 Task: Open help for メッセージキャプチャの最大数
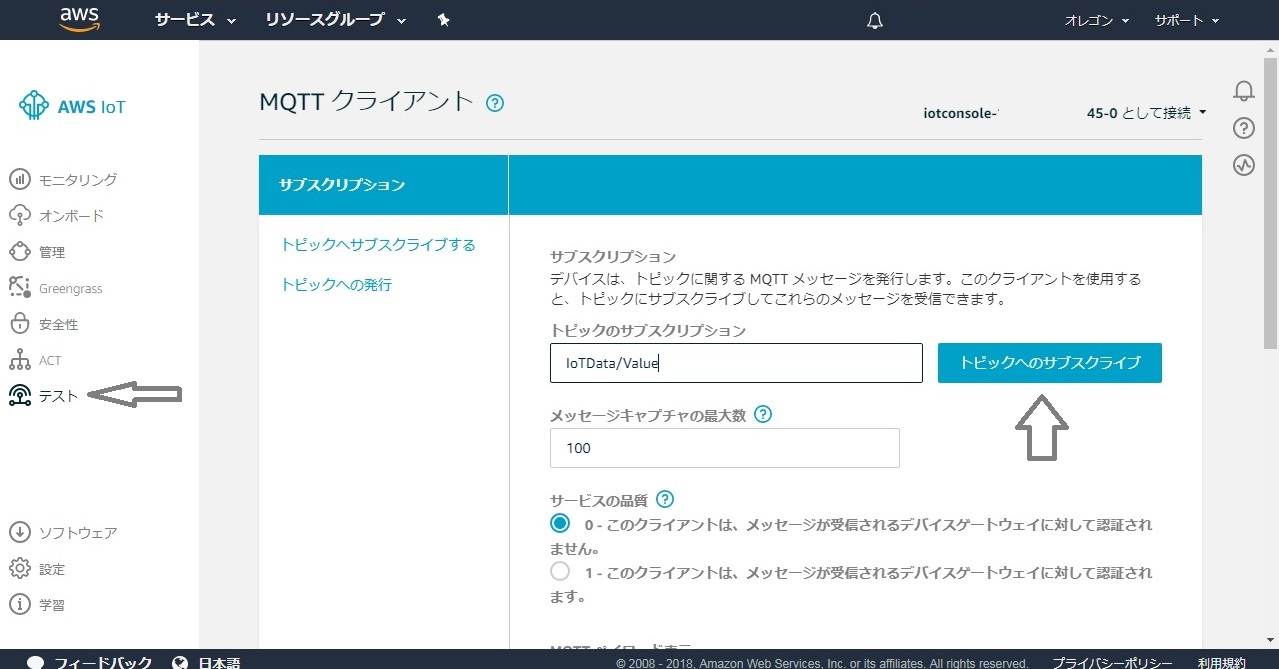(763, 414)
